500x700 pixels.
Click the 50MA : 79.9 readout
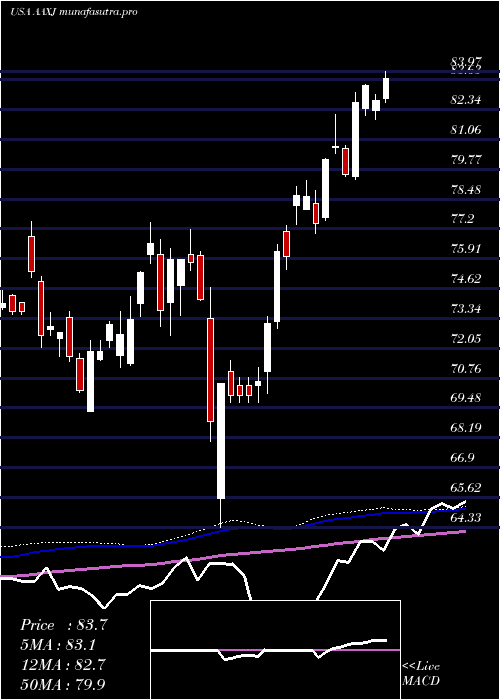tap(64, 684)
